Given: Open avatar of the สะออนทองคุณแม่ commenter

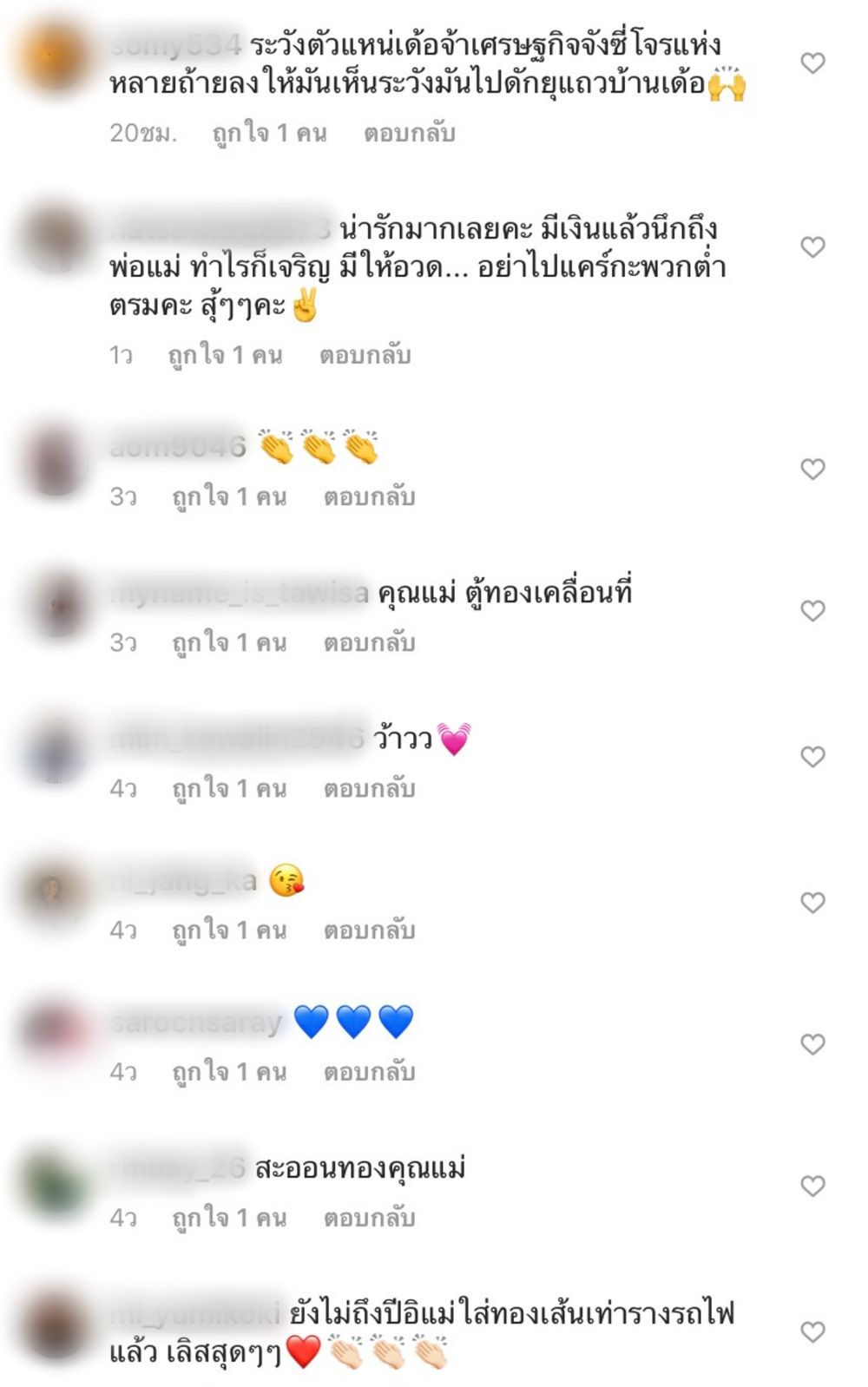Looking at the screenshot, I should [56, 1180].
